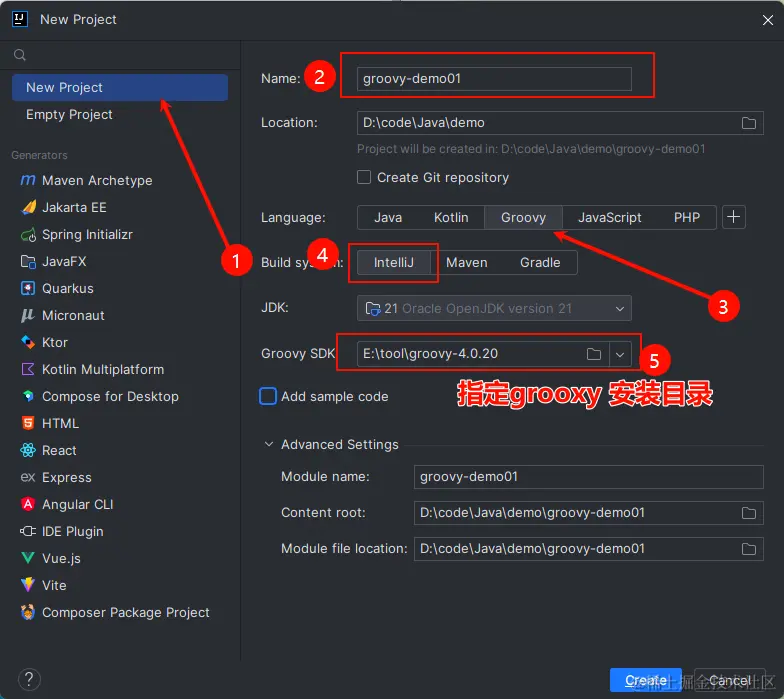Select Groovy as the language
The image size is (784, 699).
click(524, 218)
